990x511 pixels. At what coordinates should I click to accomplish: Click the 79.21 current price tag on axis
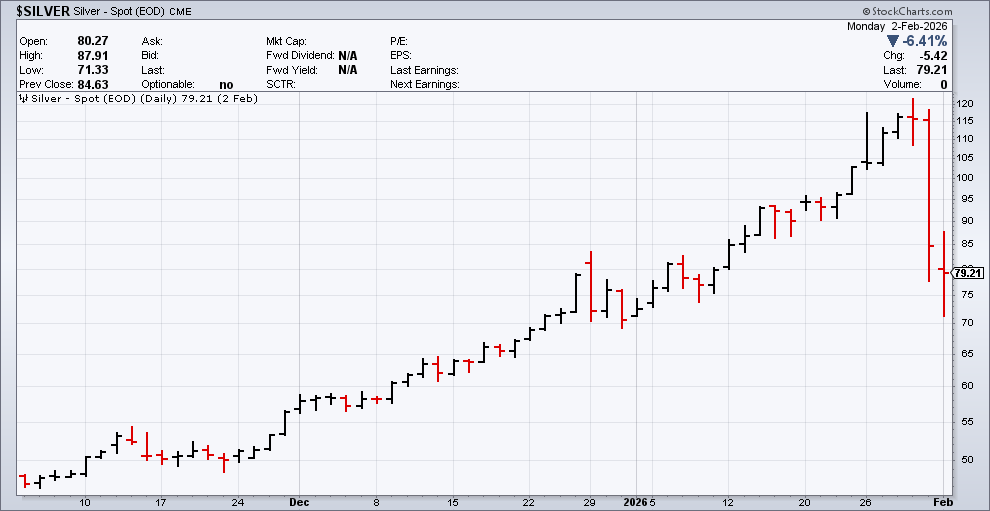point(966,272)
